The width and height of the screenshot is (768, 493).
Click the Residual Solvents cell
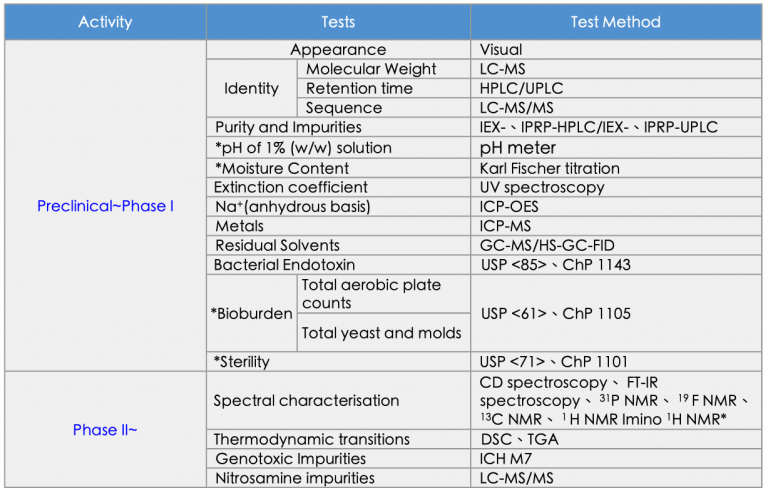[x=338, y=245]
